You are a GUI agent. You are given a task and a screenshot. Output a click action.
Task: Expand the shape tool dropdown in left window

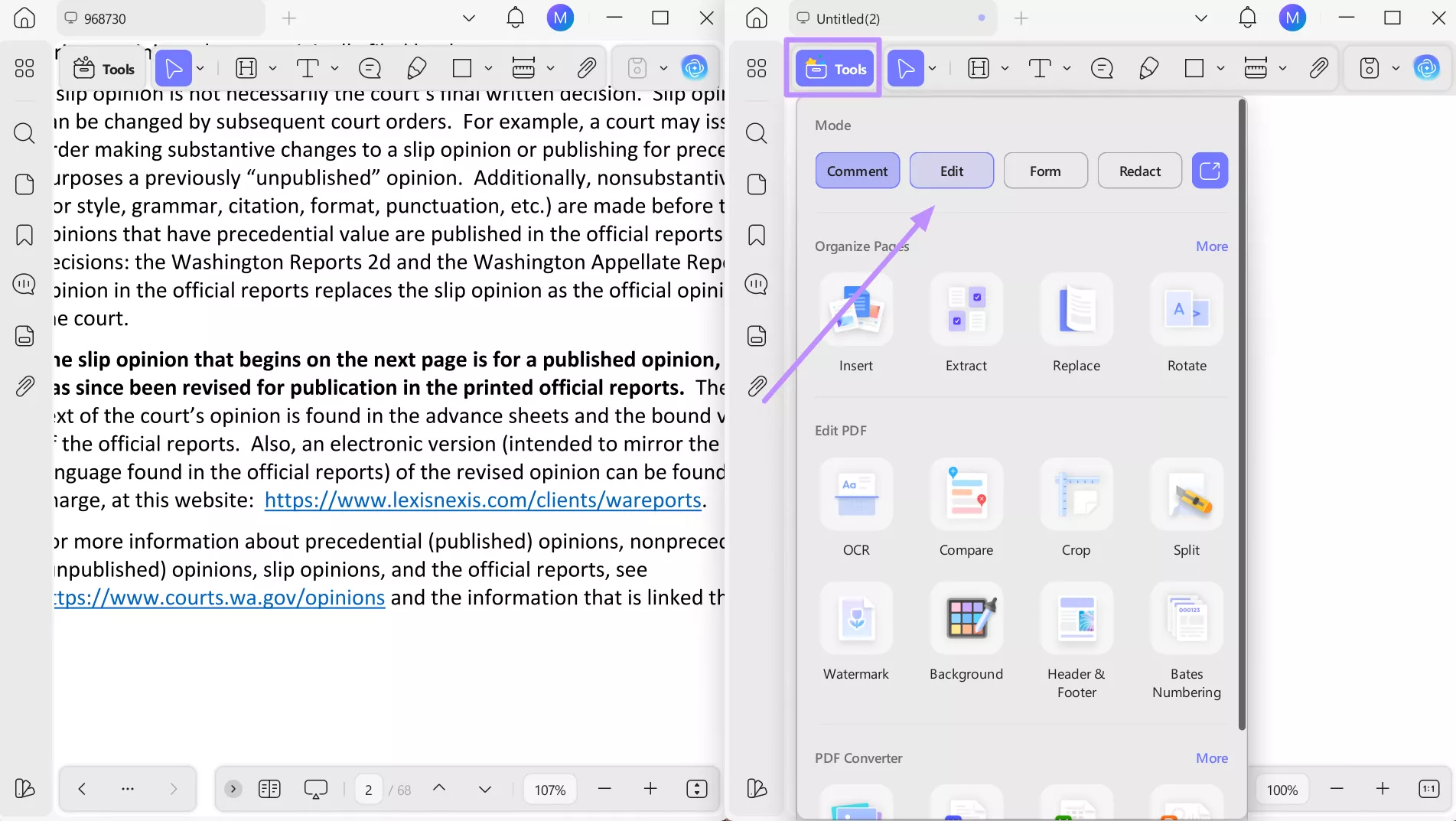point(489,68)
